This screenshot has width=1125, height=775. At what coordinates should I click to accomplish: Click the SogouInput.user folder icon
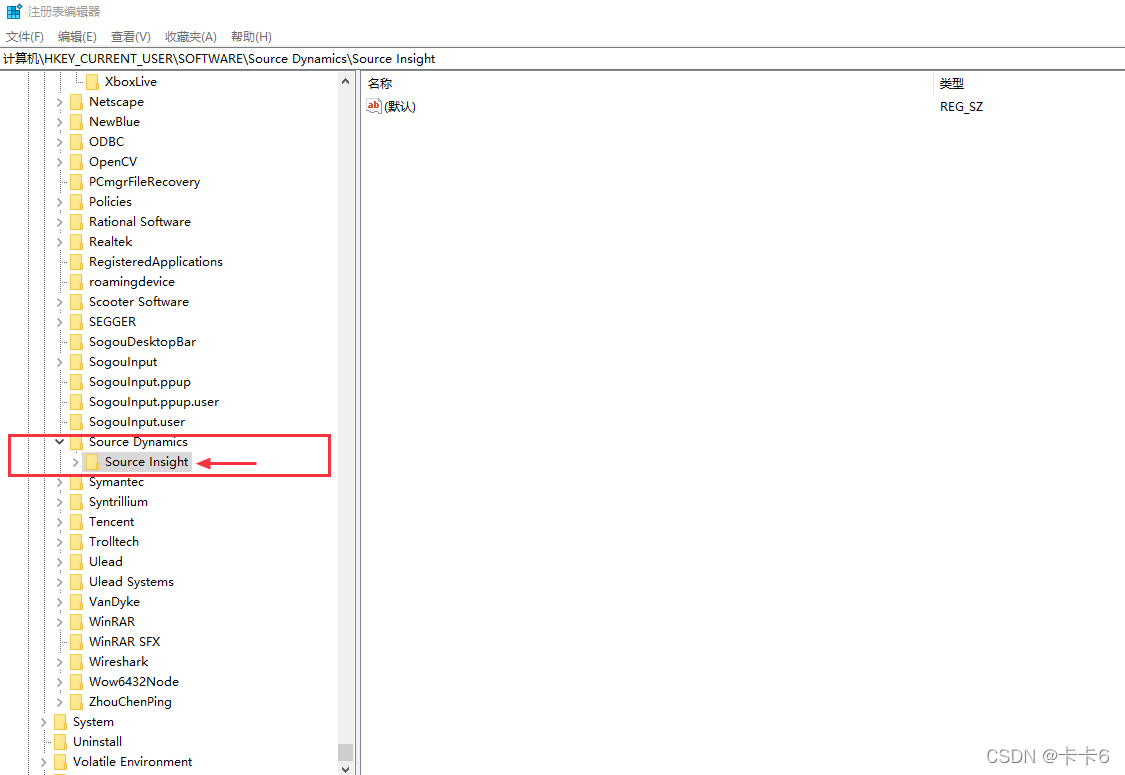[x=77, y=422]
